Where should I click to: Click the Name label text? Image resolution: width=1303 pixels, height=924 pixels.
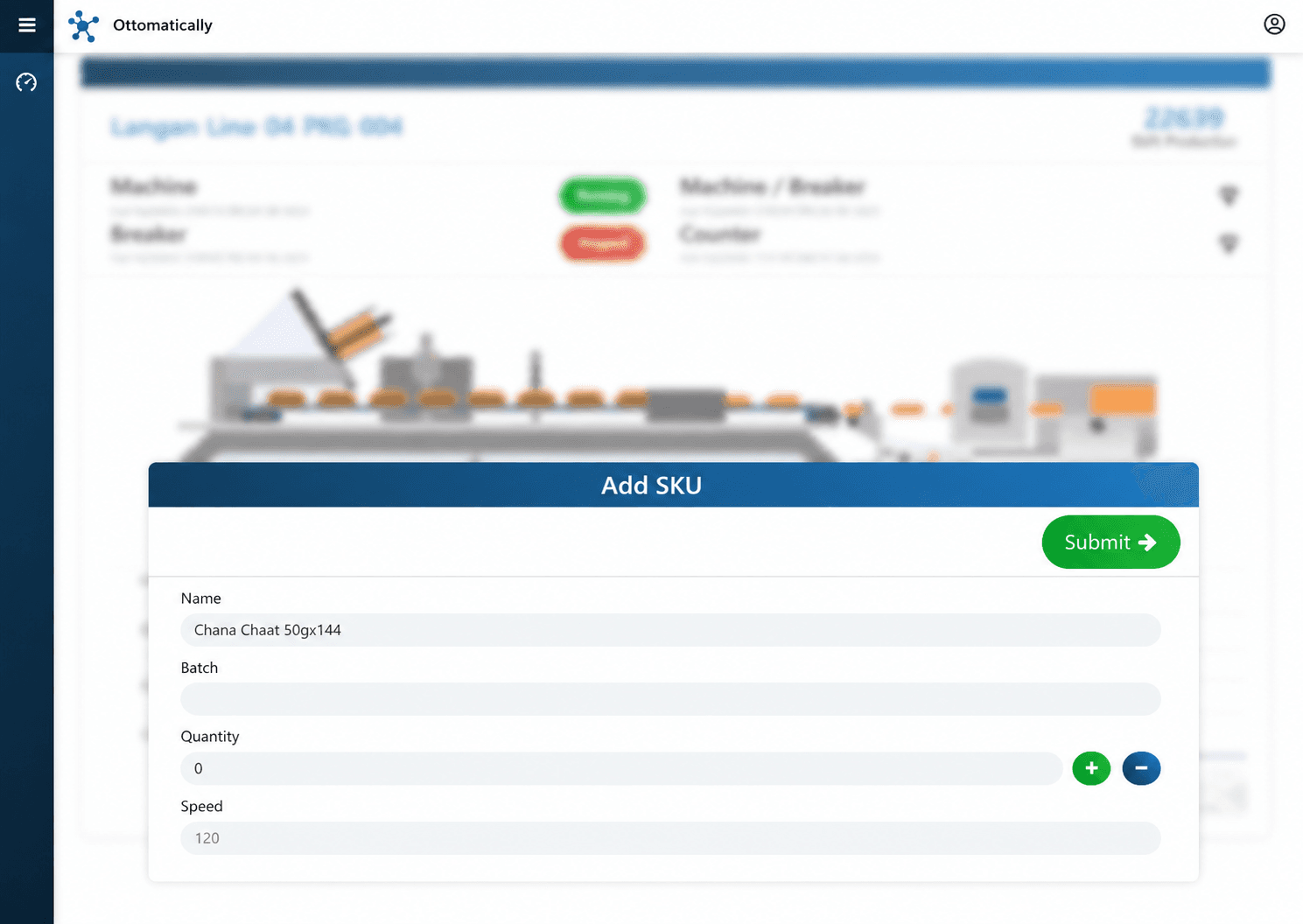[201, 598]
